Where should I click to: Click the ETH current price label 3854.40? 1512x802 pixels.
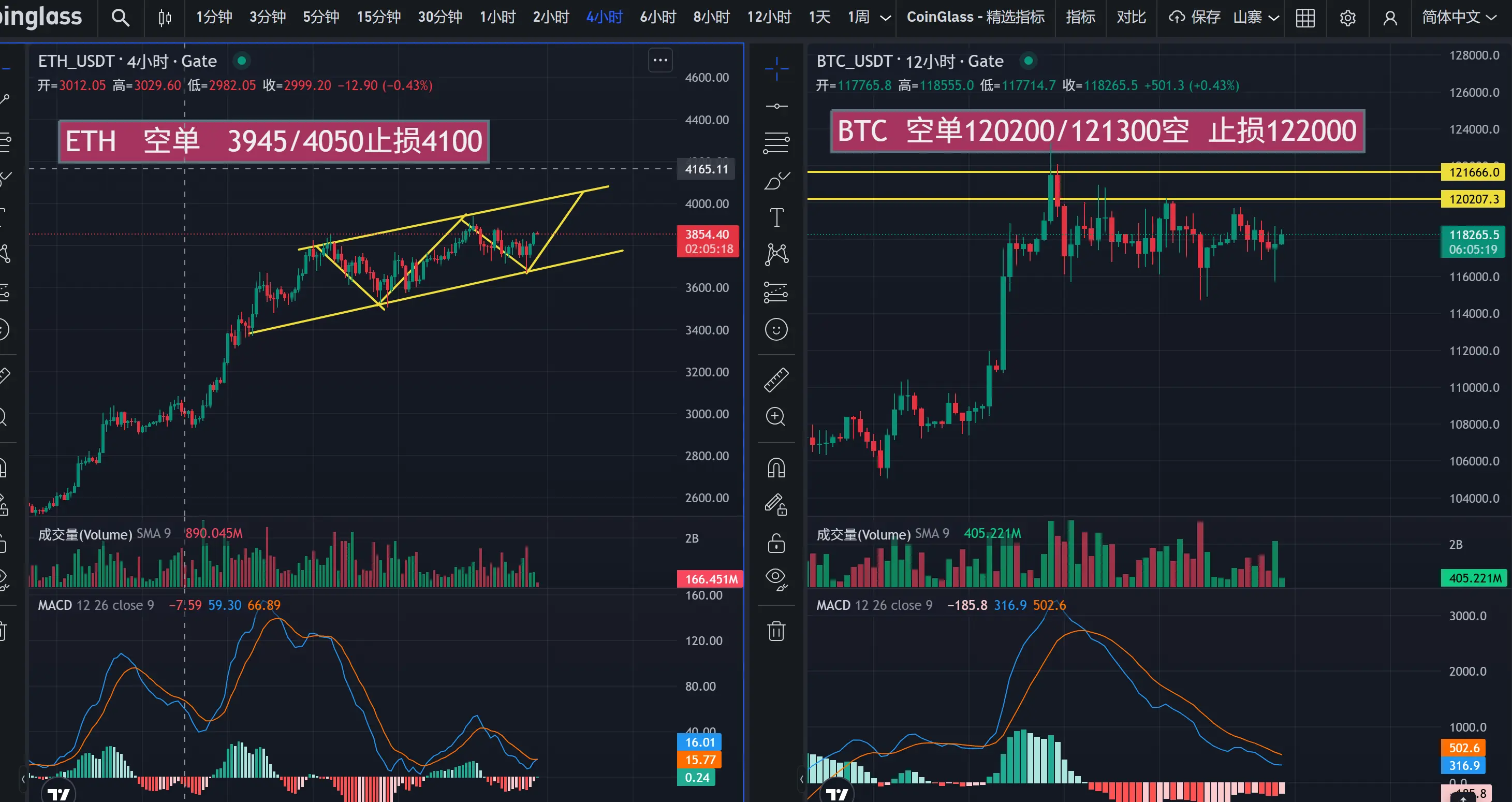coord(707,241)
